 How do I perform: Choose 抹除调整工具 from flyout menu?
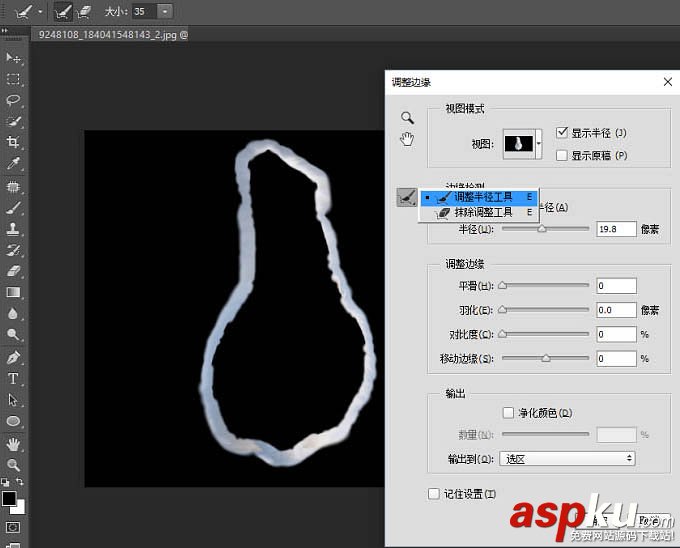point(479,212)
